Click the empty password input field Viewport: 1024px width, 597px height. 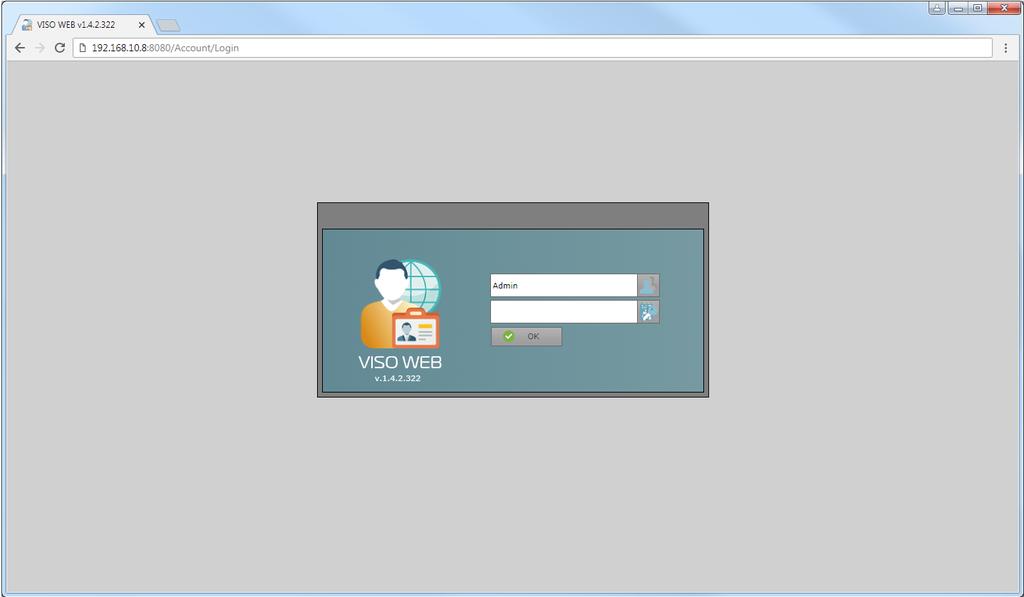(x=564, y=312)
